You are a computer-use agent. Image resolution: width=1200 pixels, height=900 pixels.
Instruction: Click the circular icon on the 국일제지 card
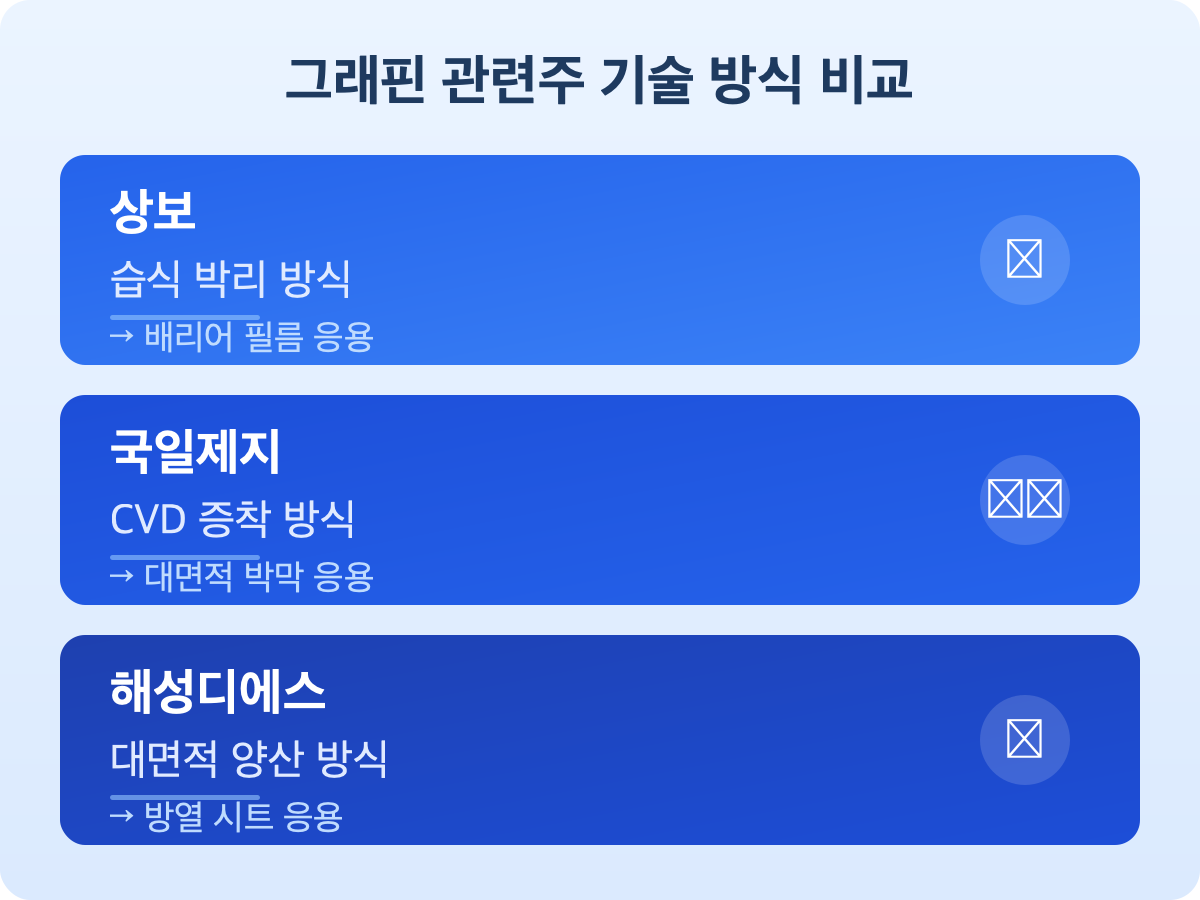(x=1024, y=500)
